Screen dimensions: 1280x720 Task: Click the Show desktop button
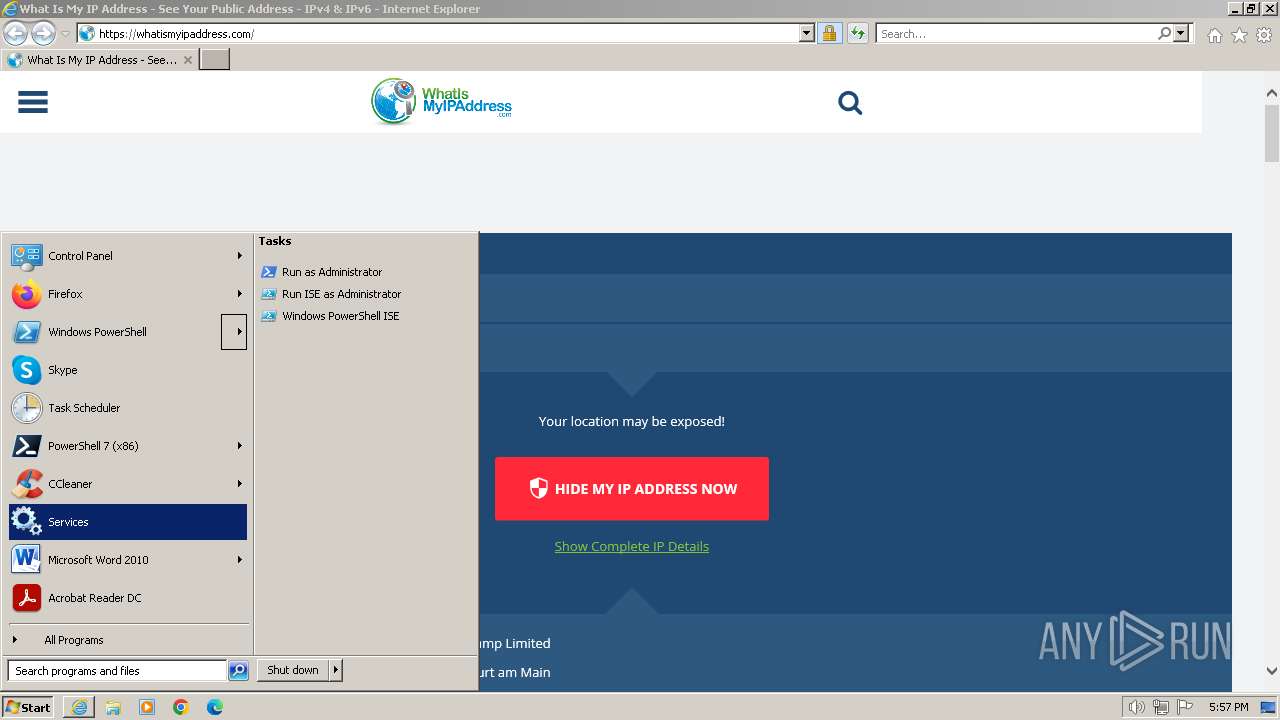[x=1269, y=707]
